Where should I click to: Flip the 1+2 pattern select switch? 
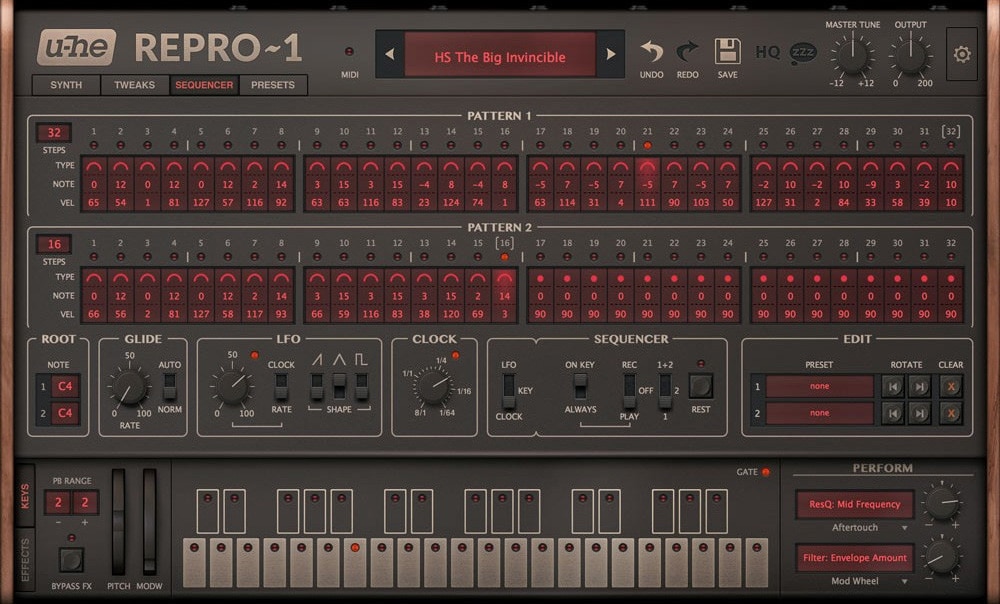coord(665,390)
